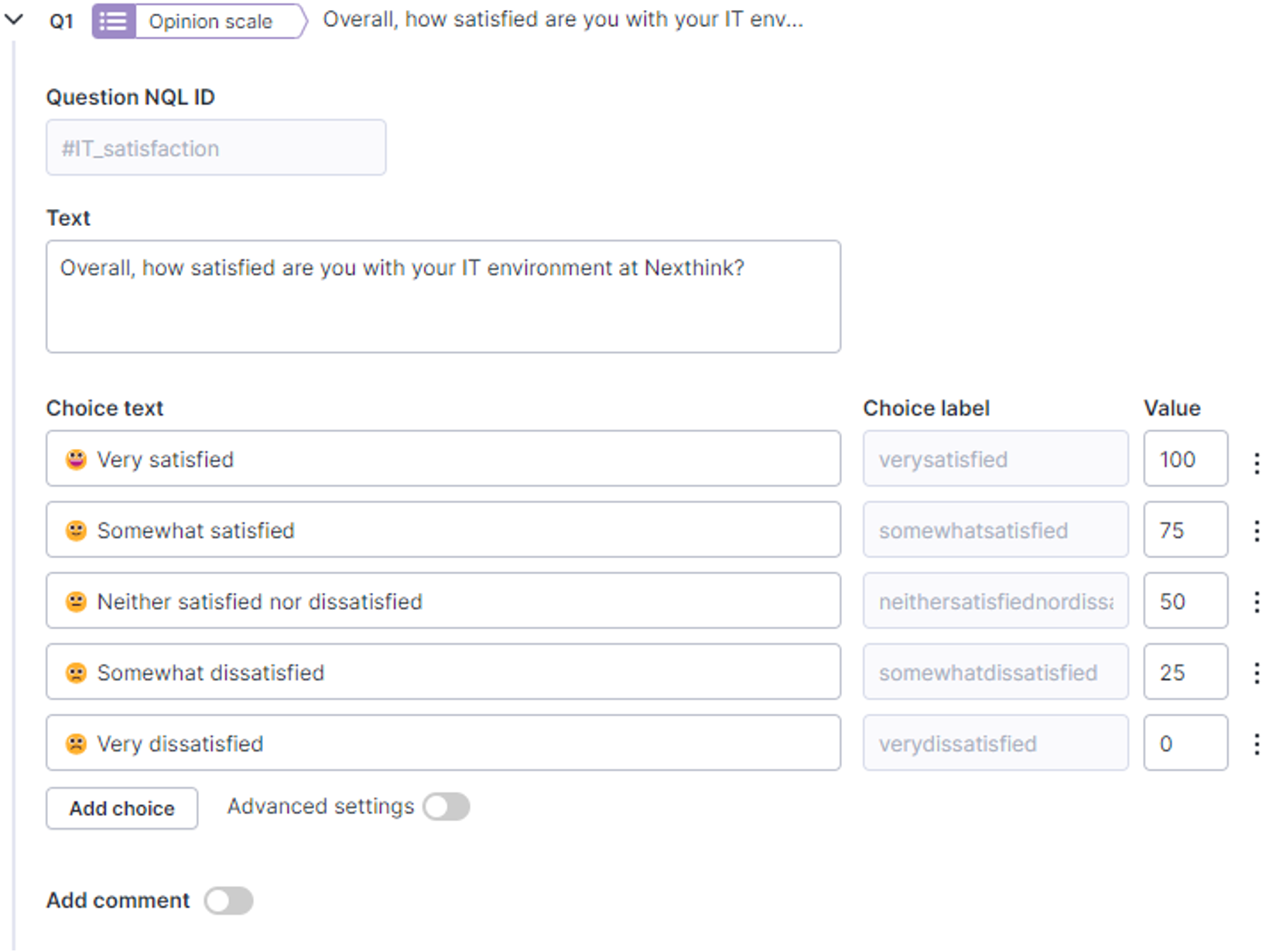This screenshot has height=952, width=1283.
Task: Click the question Text box
Action: (443, 296)
